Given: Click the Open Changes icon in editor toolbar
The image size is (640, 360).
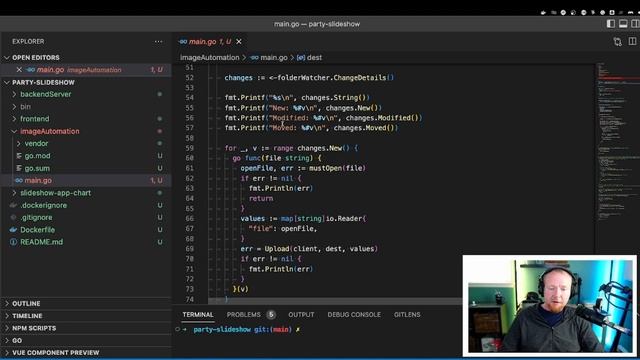Looking at the screenshot, I should [x=618, y=42].
